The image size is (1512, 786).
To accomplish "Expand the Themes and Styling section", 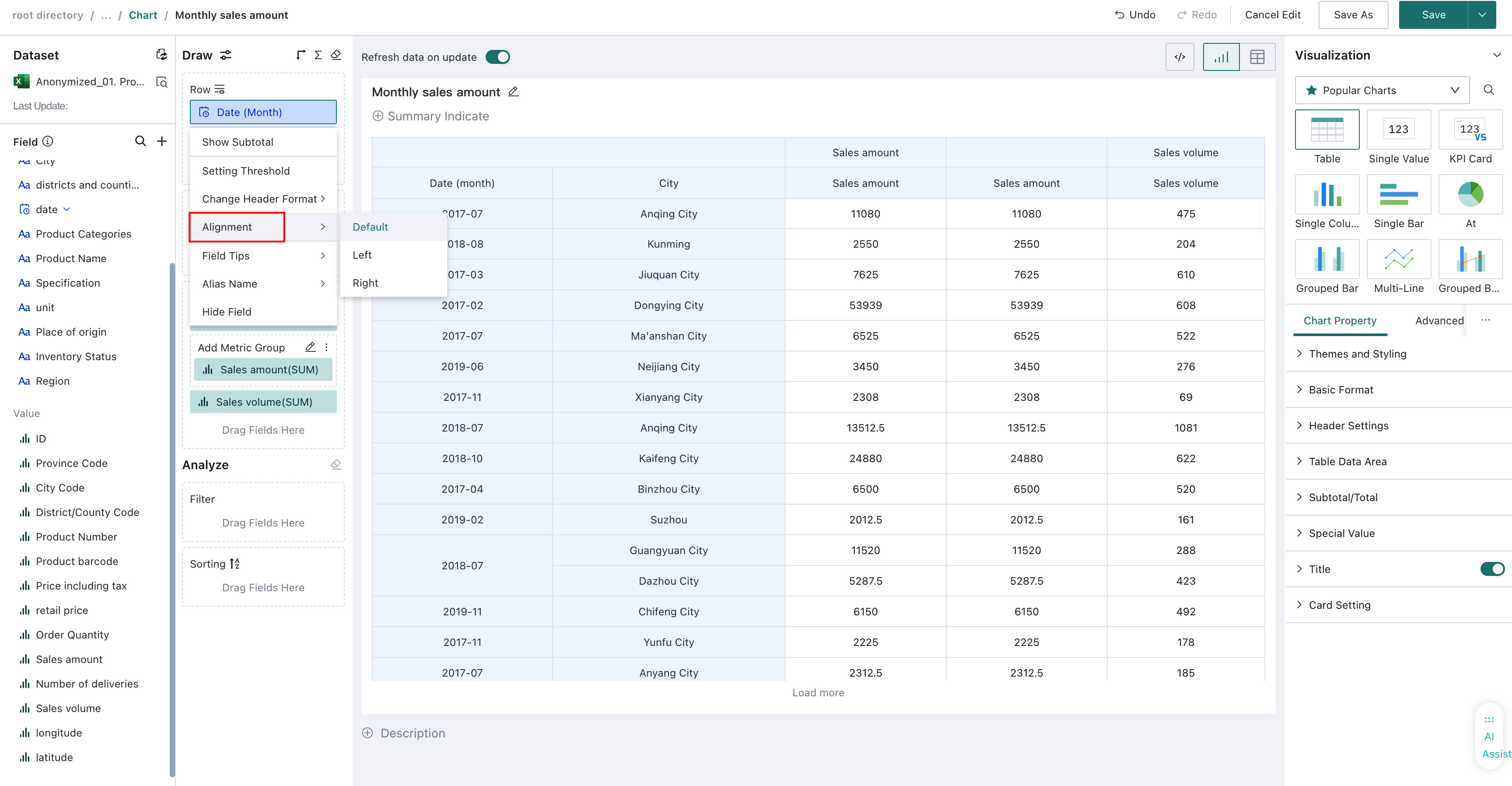I will point(1357,353).
